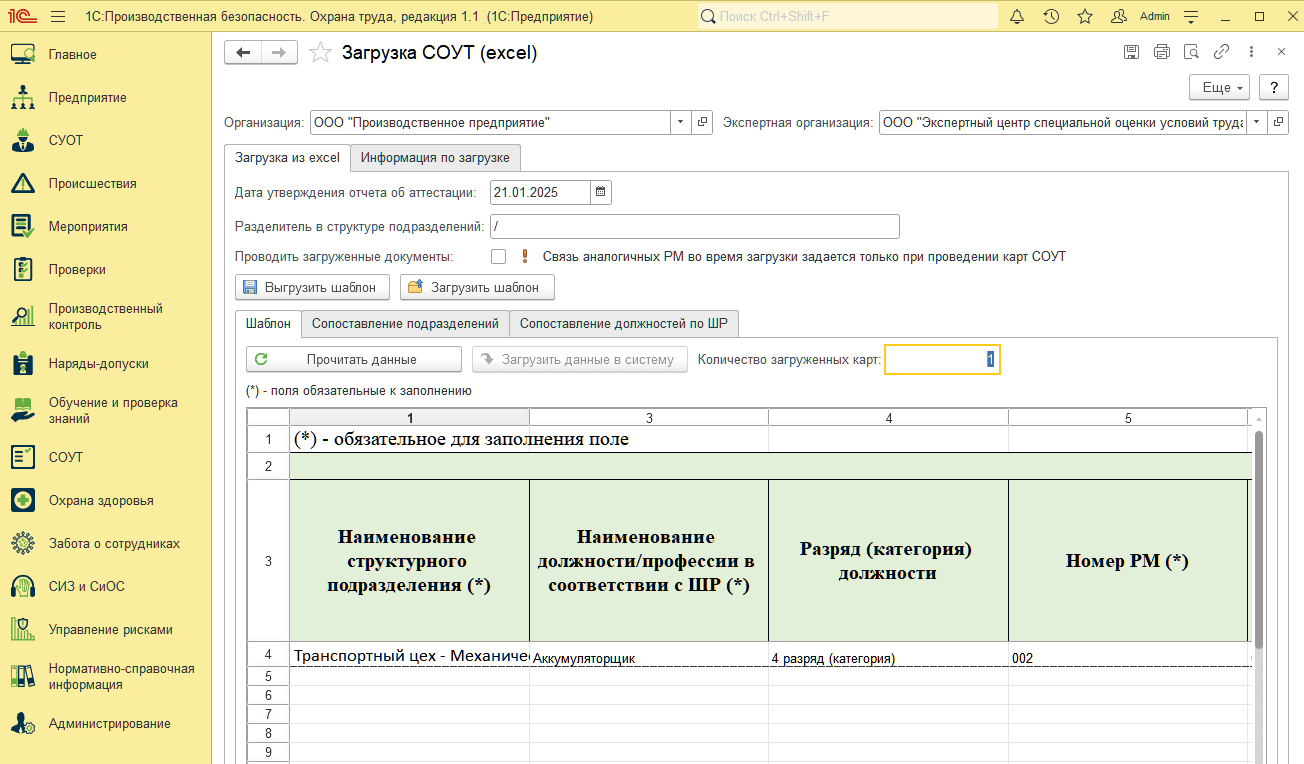The height and width of the screenshot is (764, 1304).
Task: Click Прочитать данные button
Action: click(354, 359)
